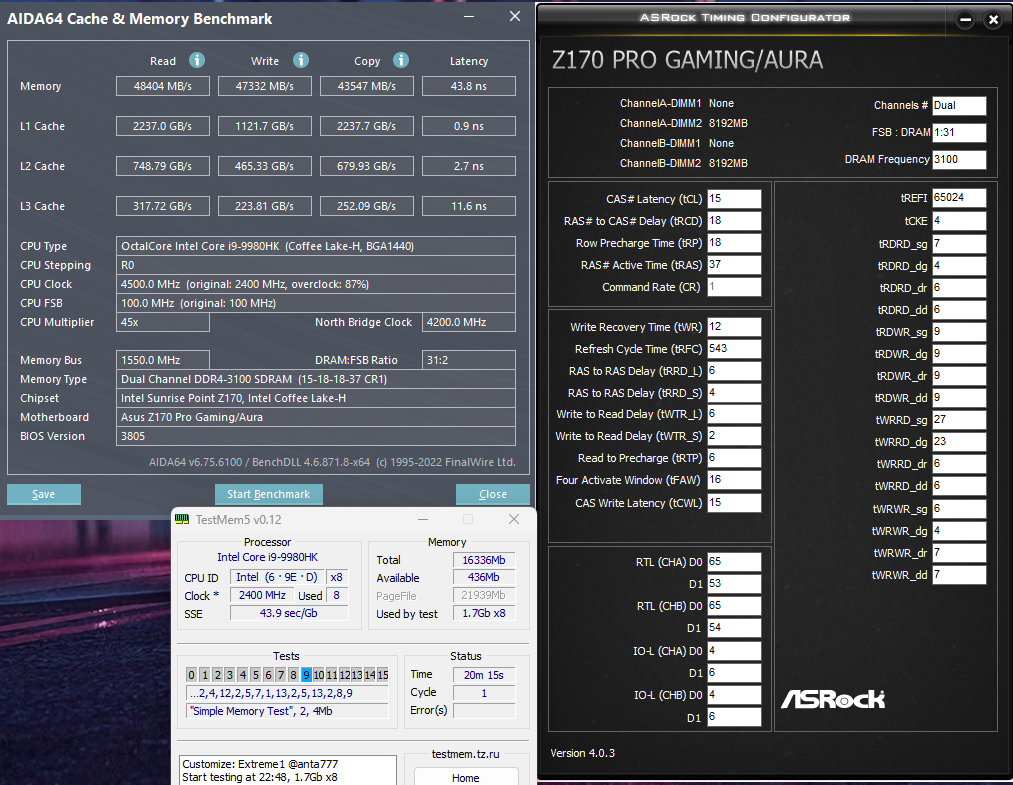The height and width of the screenshot is (785, 1013).
Task: Click the Close button in AIDA64
Action: 493,494
